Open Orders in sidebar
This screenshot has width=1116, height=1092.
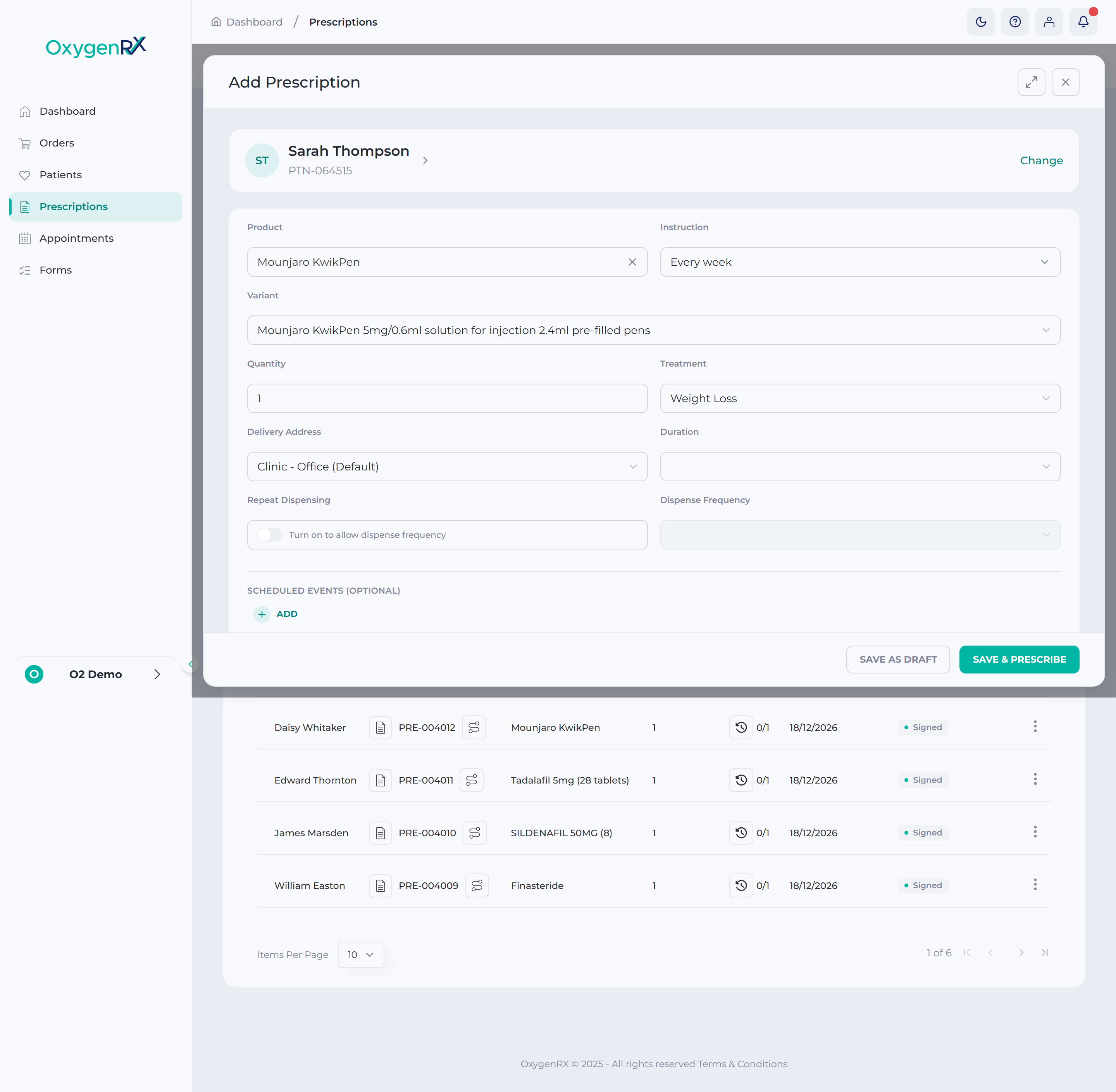click(x=95, y=143)
